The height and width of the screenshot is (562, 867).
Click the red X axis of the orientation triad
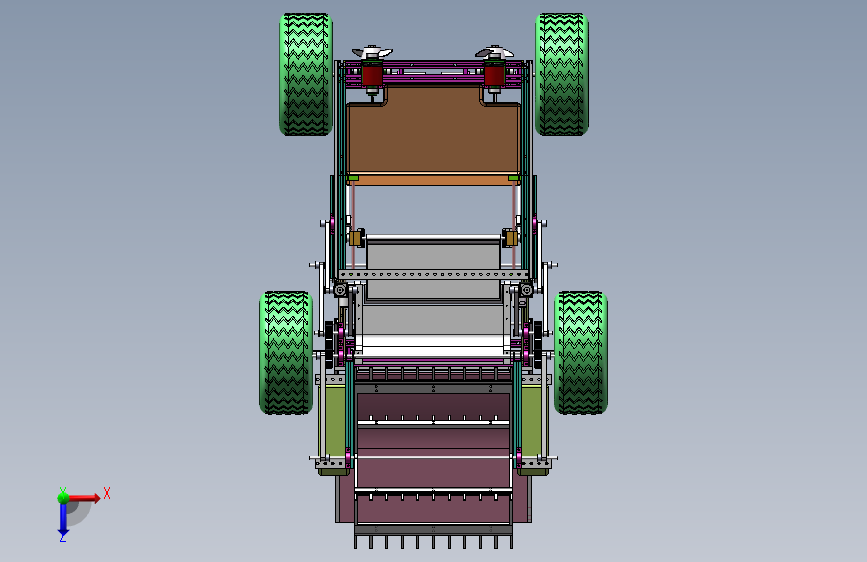point(84,498)
